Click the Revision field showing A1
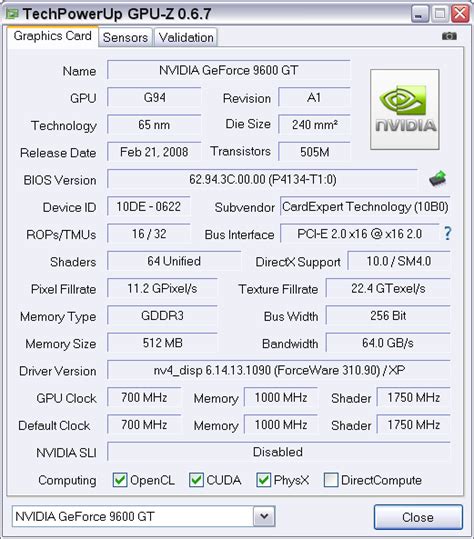 [x=314, y=97]
